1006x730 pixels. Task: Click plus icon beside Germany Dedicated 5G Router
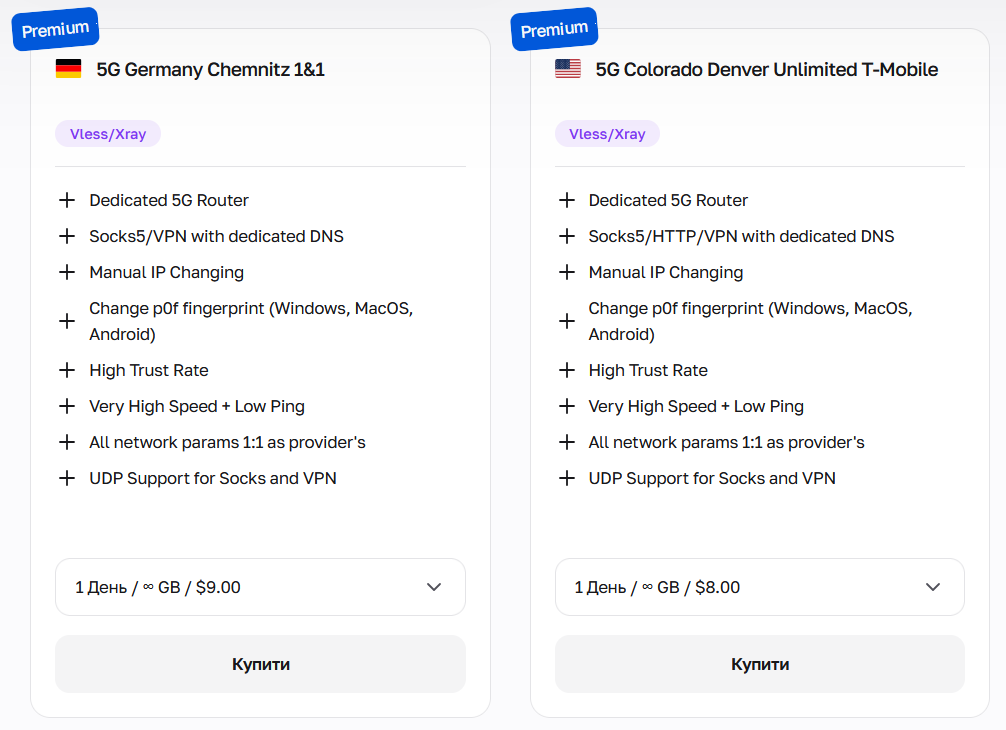point(67,200)
